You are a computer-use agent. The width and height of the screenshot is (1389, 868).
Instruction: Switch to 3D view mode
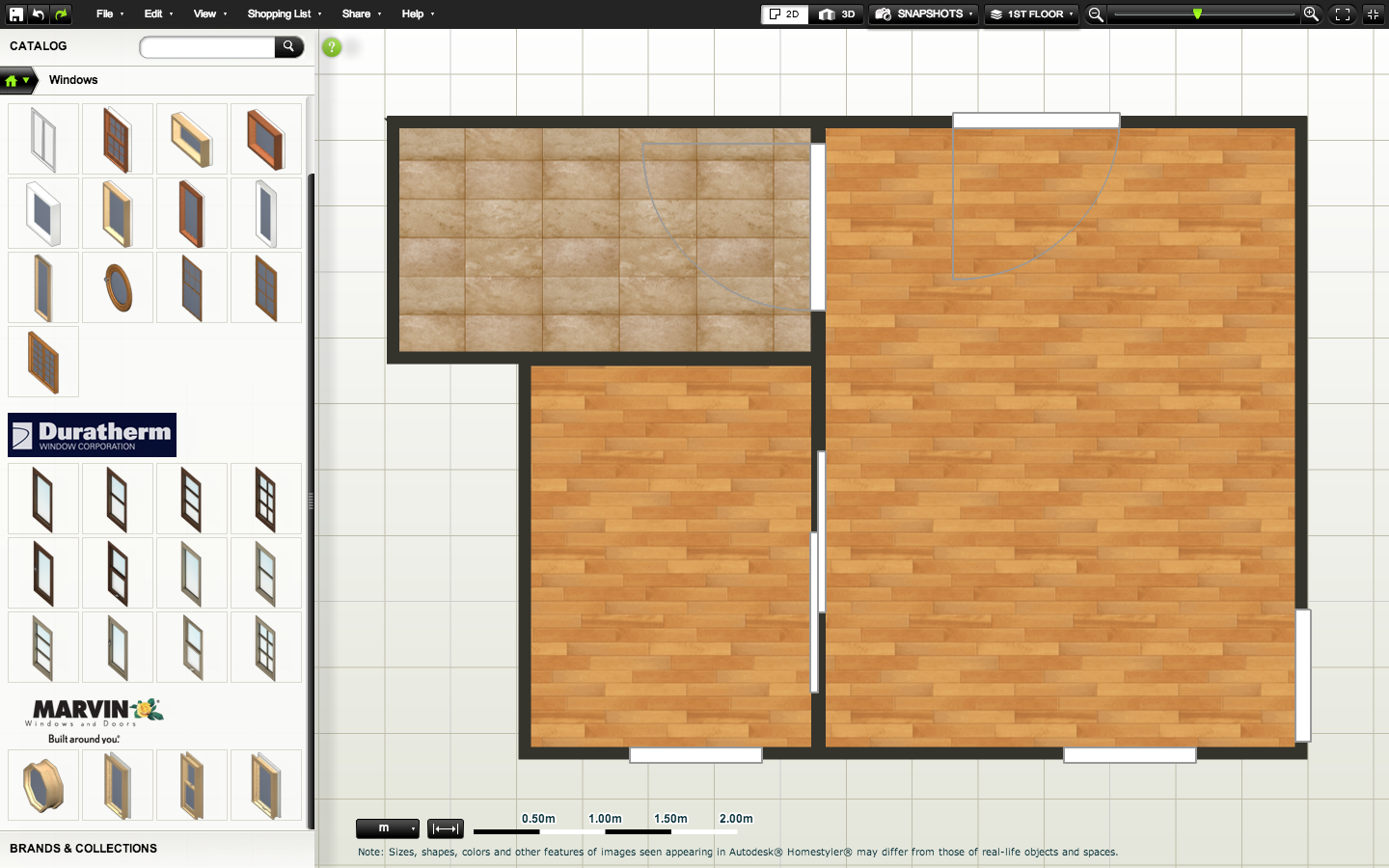pyautogui.click(x=837, y=14)
